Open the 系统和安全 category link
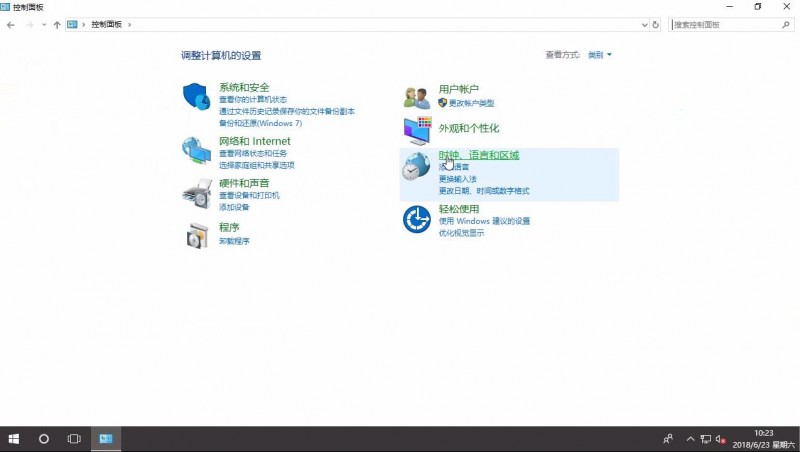800x452 pixels. click(244, 88)
